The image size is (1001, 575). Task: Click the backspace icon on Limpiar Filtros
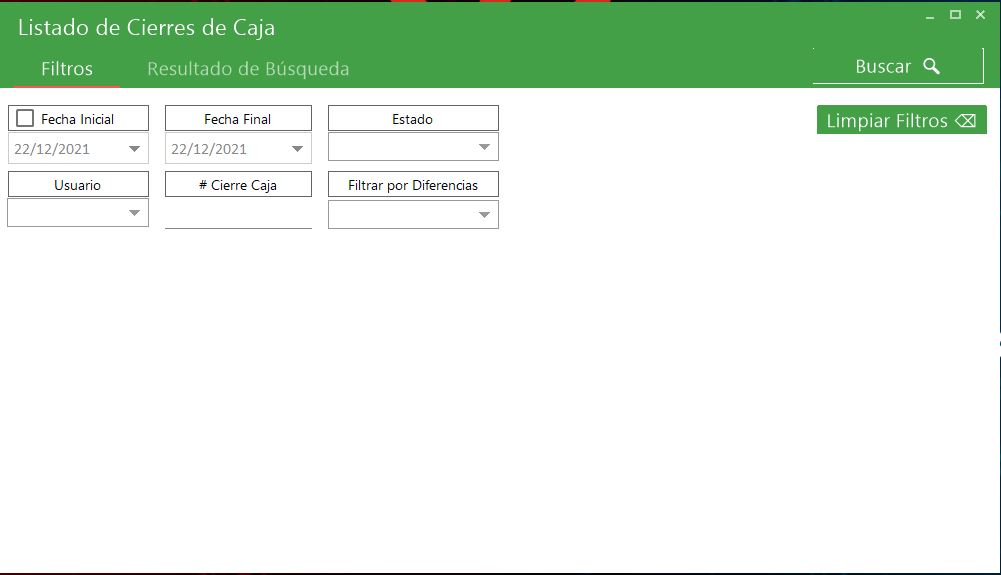coord(965,121)
